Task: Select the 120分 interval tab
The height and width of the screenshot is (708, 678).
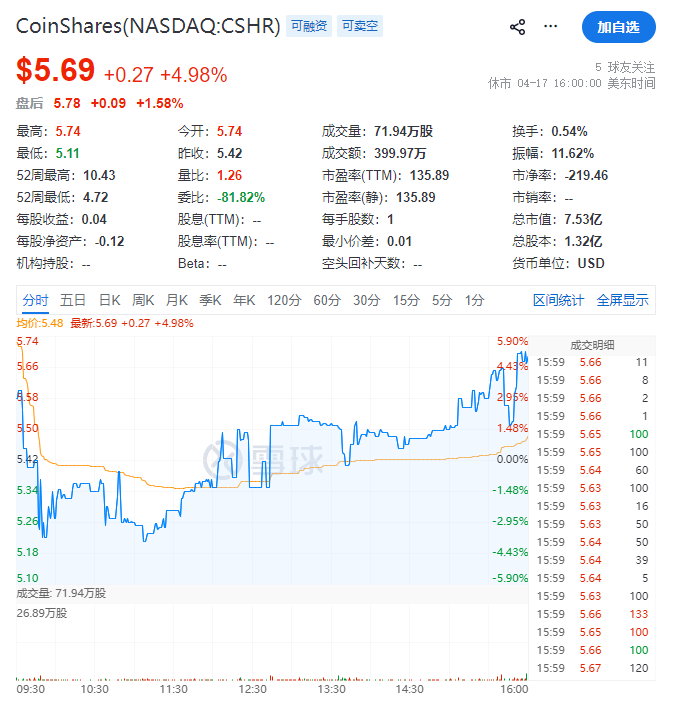Action: coord(283,299)
